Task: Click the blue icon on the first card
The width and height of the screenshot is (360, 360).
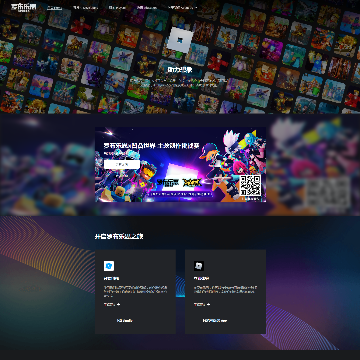Action: pyautogui.click(x=109, y=266)
